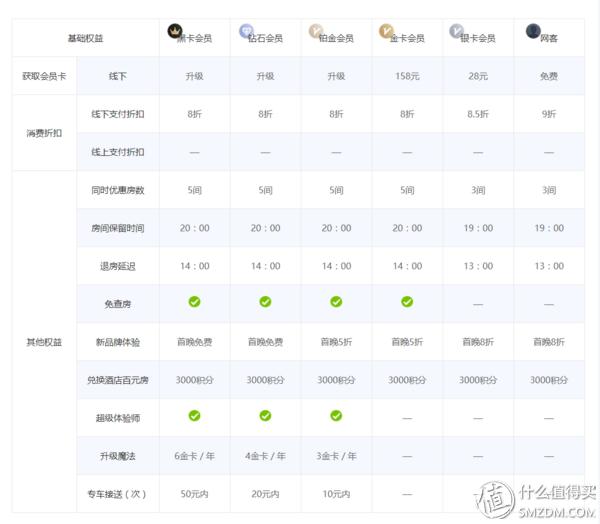Click the 专车接送（次）row label
The image size is (600, 524).
pos(117,494)
